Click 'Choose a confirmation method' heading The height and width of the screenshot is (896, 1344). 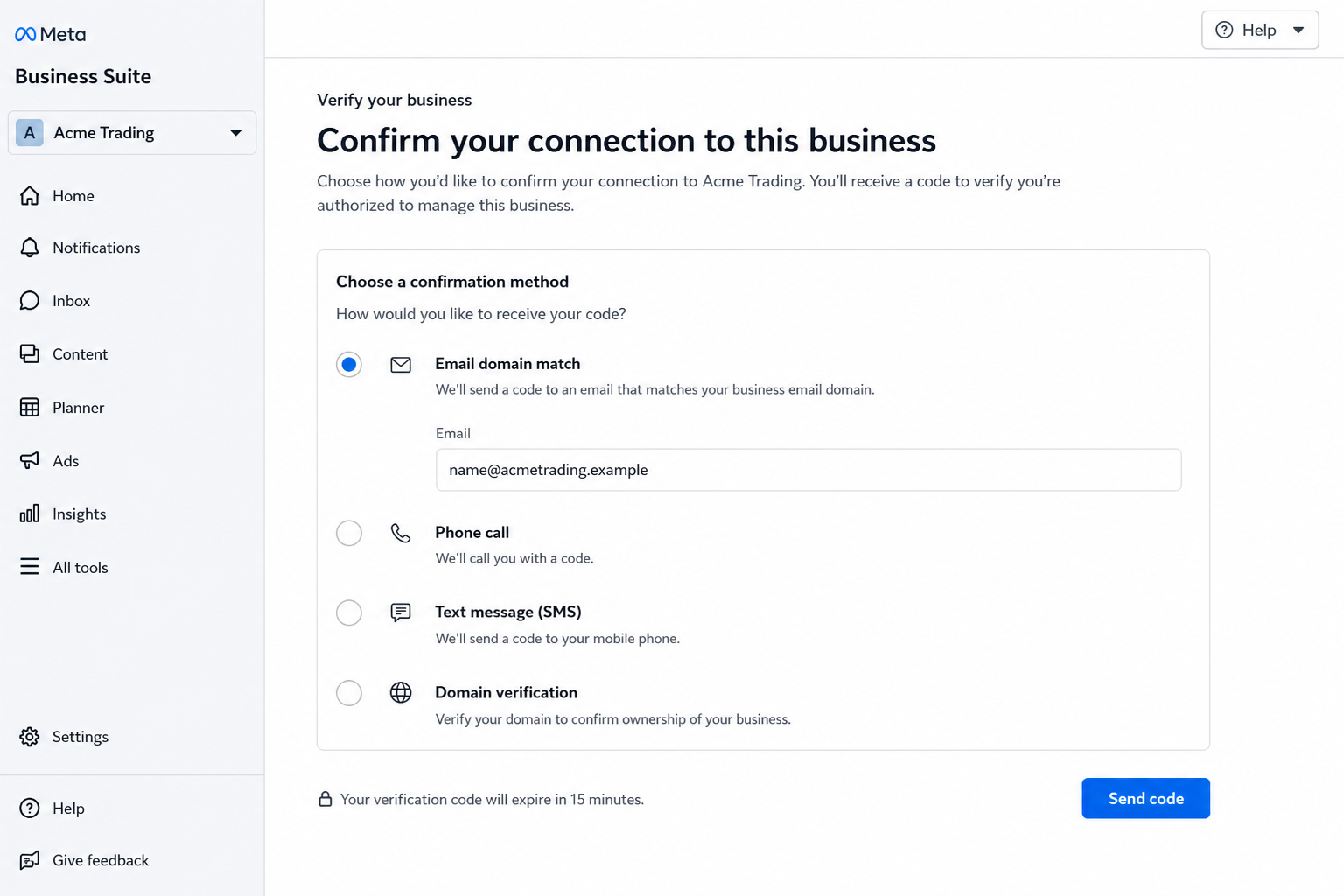pos(452,282)
